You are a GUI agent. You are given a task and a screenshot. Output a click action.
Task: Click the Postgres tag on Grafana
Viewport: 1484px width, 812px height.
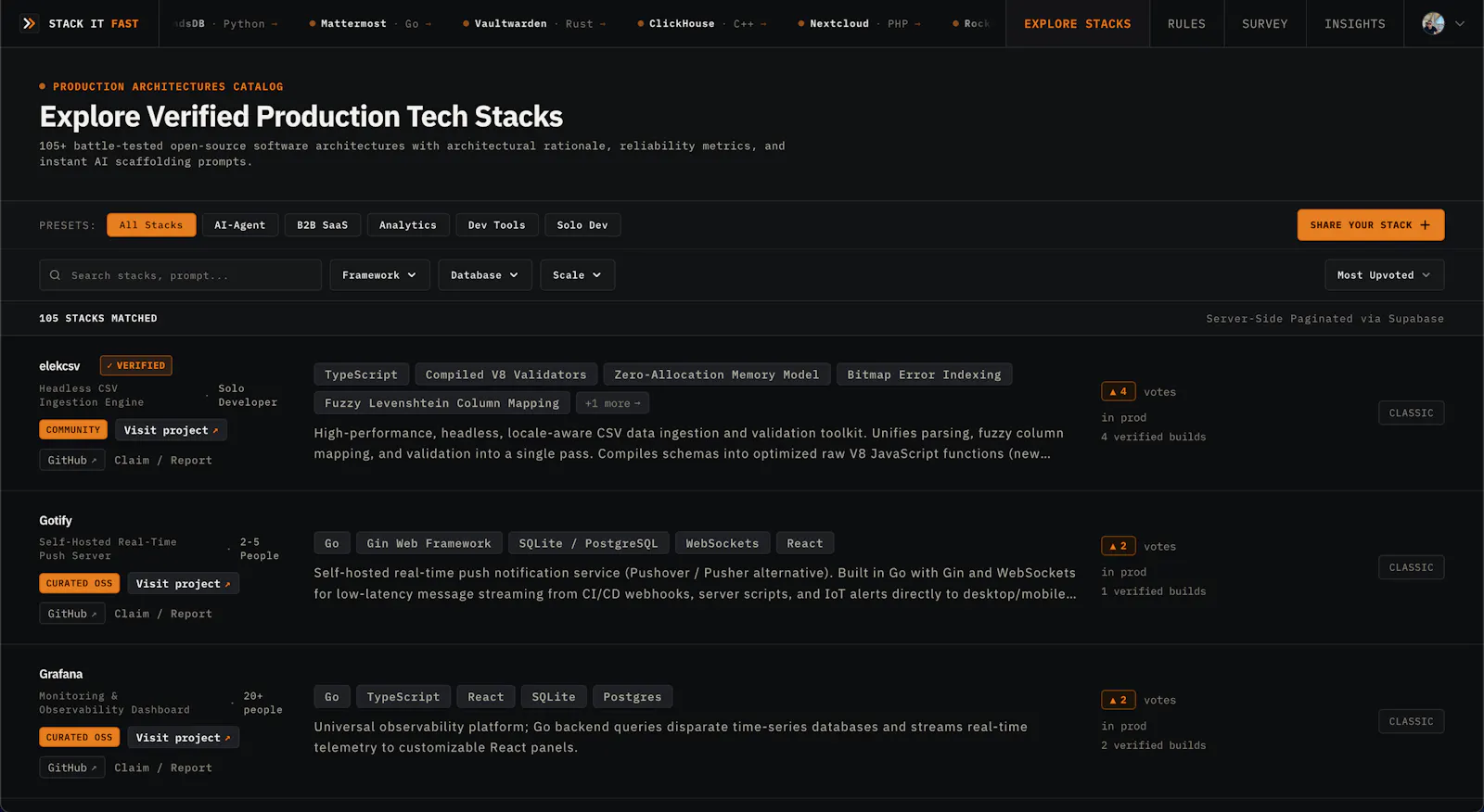[x=633, y=697]
